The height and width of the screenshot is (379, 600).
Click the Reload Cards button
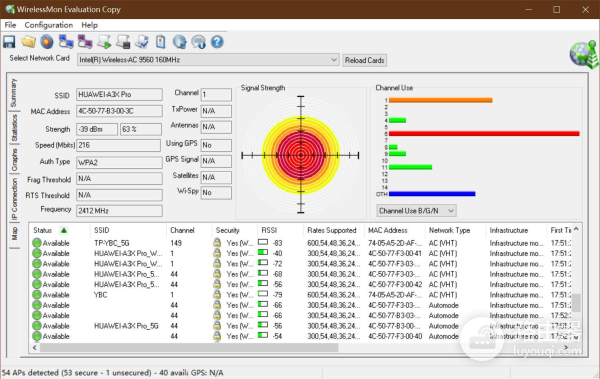(364, 60)
